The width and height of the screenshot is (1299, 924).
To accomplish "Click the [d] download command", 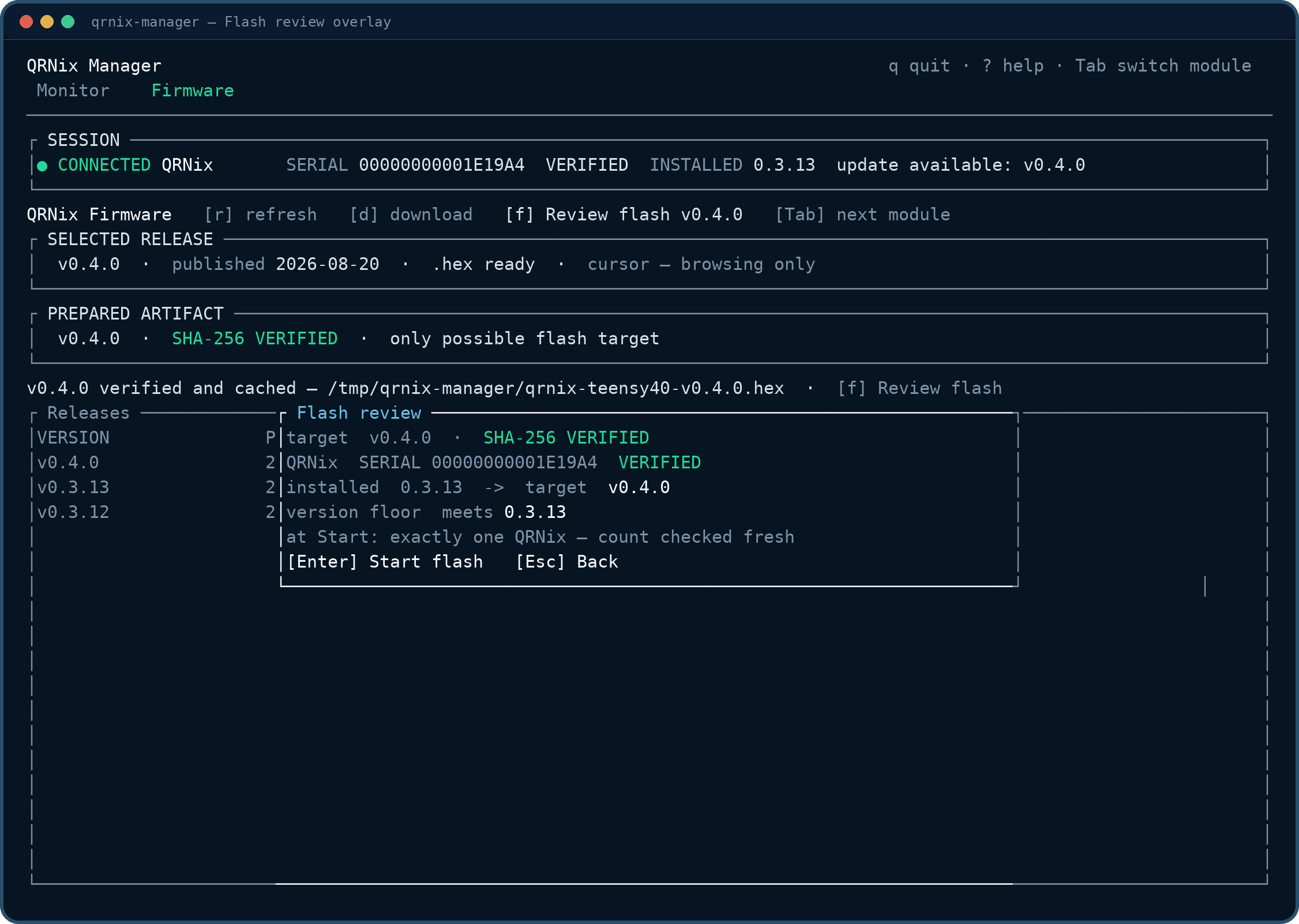I will (411, 215).
